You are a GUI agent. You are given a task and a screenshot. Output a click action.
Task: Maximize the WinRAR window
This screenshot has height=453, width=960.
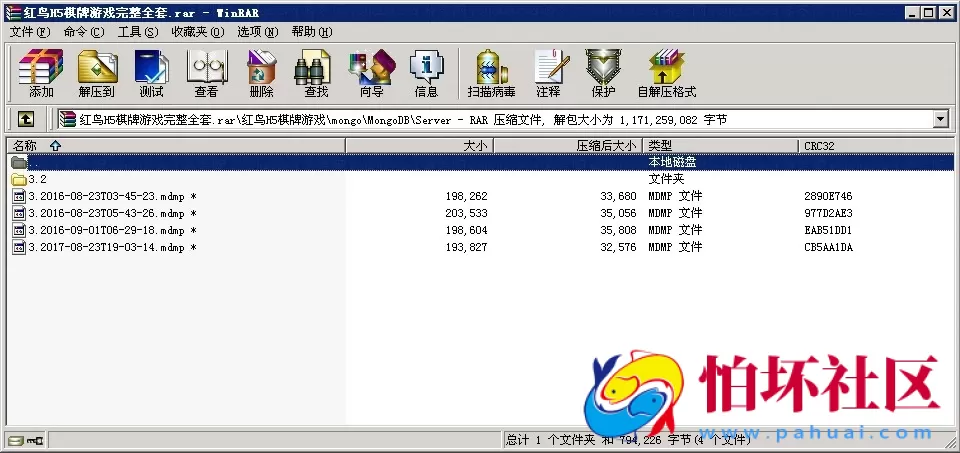929,13
